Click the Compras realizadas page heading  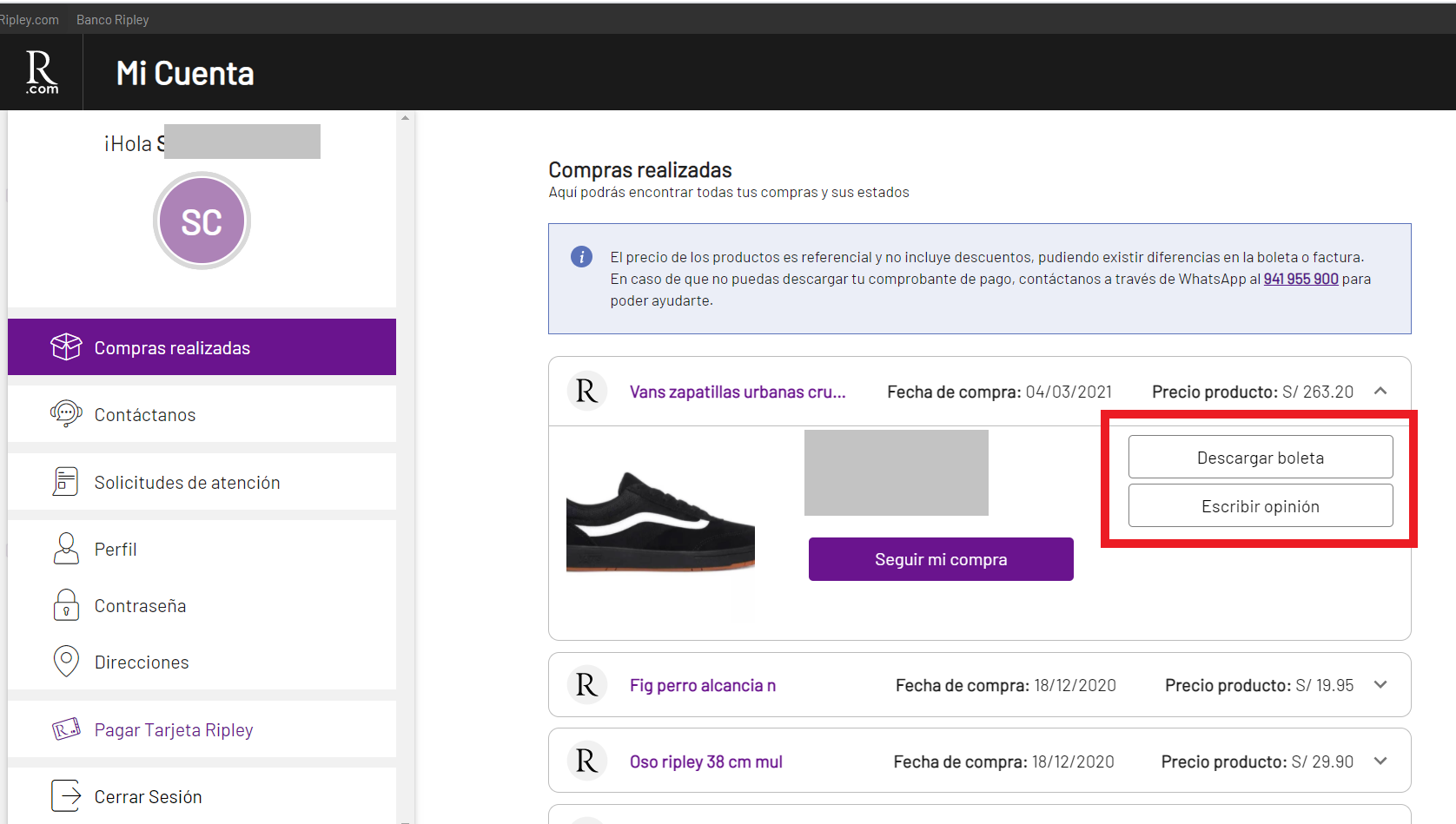pyautogui.click(x=640, y=169)
